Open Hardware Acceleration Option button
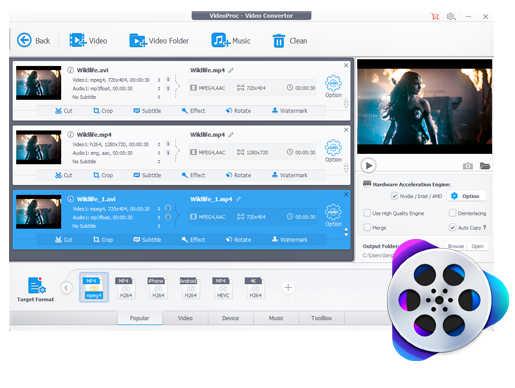Screen dimensions: 515x388 [466, 196]
